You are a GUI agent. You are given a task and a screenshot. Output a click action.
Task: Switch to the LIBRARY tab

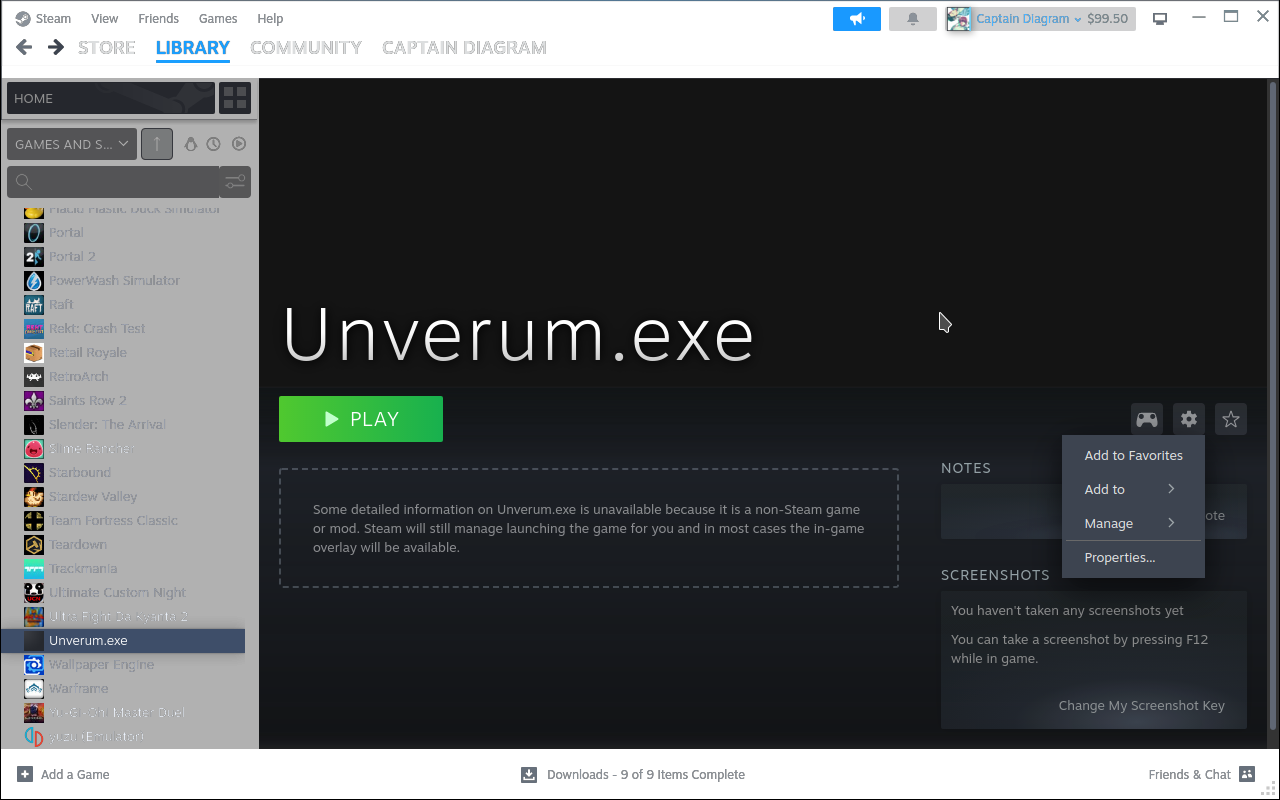coord(193,47)
